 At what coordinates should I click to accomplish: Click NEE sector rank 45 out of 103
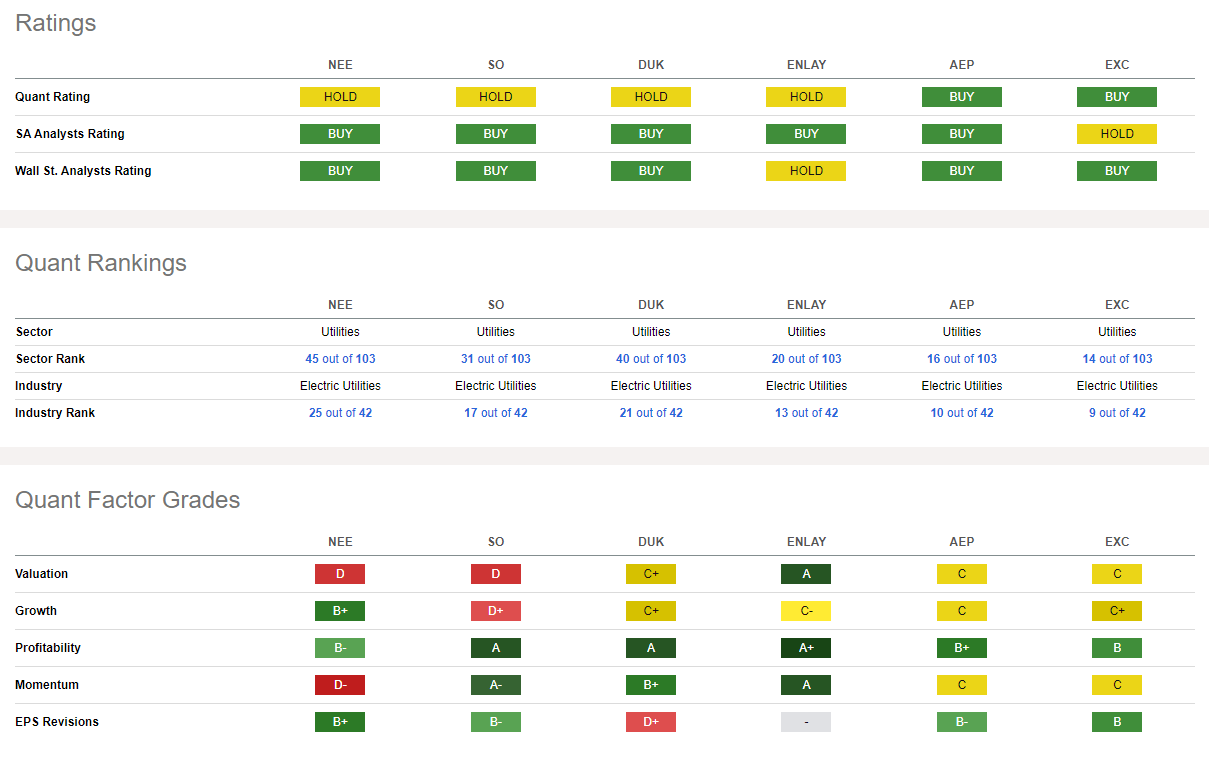click(x=340, y=359)
